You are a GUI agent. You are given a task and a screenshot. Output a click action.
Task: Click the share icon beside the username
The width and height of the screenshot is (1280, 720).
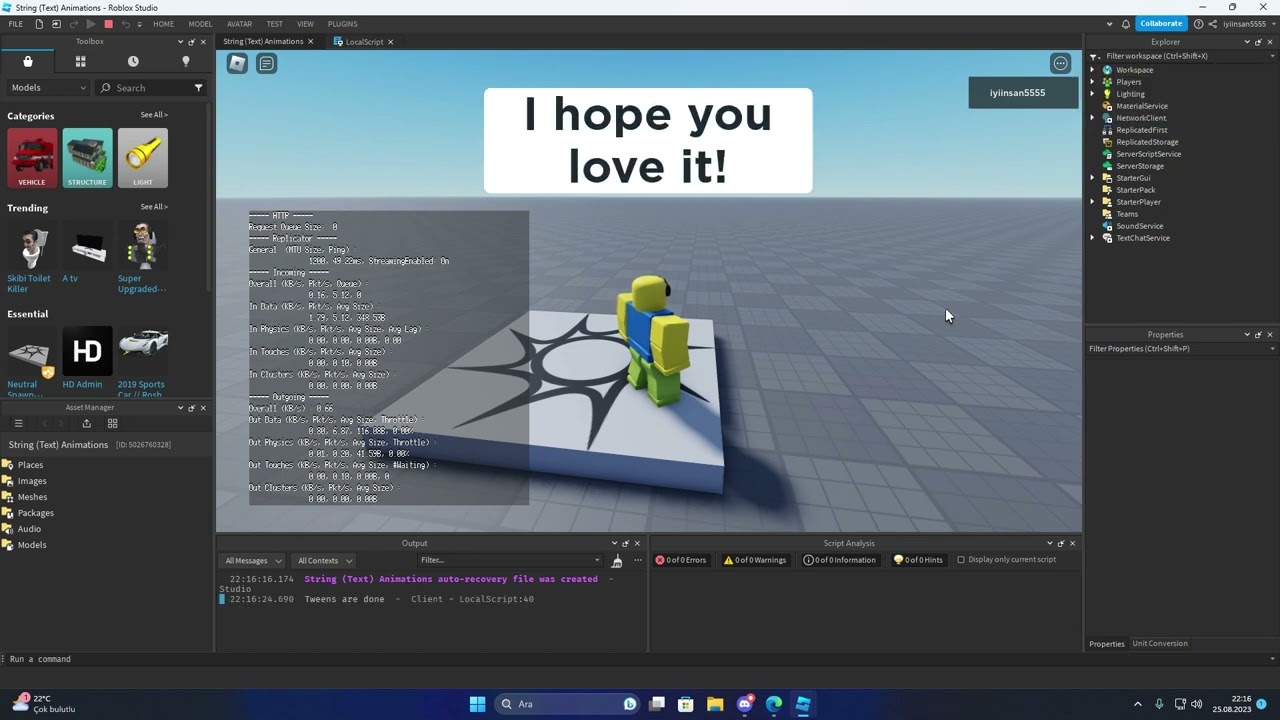(x=1212, y=24)
